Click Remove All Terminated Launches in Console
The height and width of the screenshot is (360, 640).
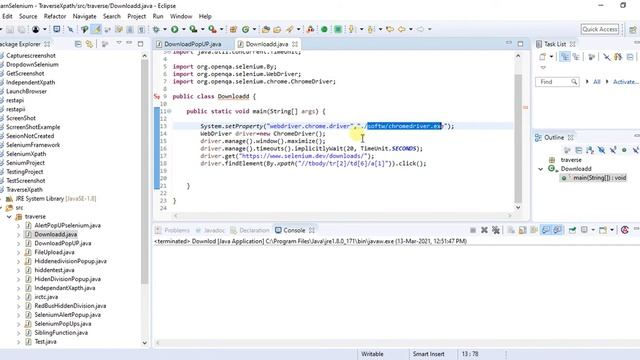(496, 231)
